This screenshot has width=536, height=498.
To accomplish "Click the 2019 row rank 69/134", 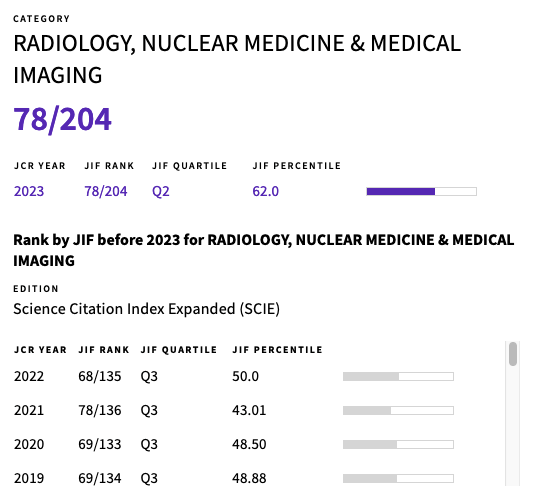I will click(x=100, y=479).
